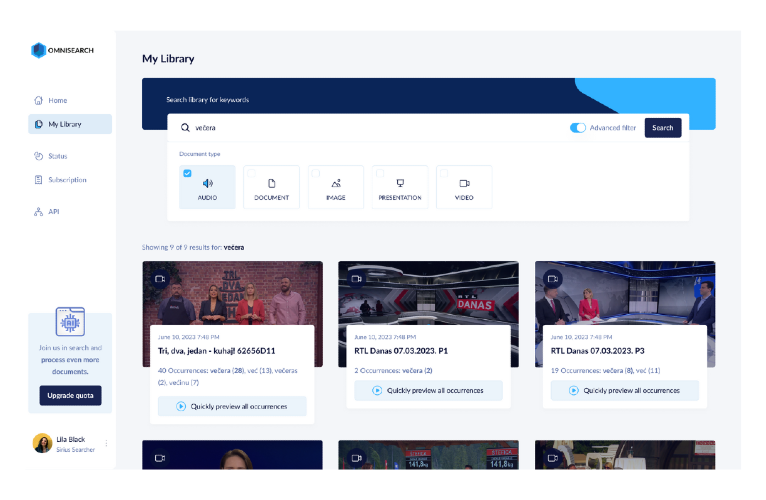This screenshot has height=500, width=766.
Task: Click title 'RTL Danas 07.03.2023. P3'
Action: click(597, 351)
